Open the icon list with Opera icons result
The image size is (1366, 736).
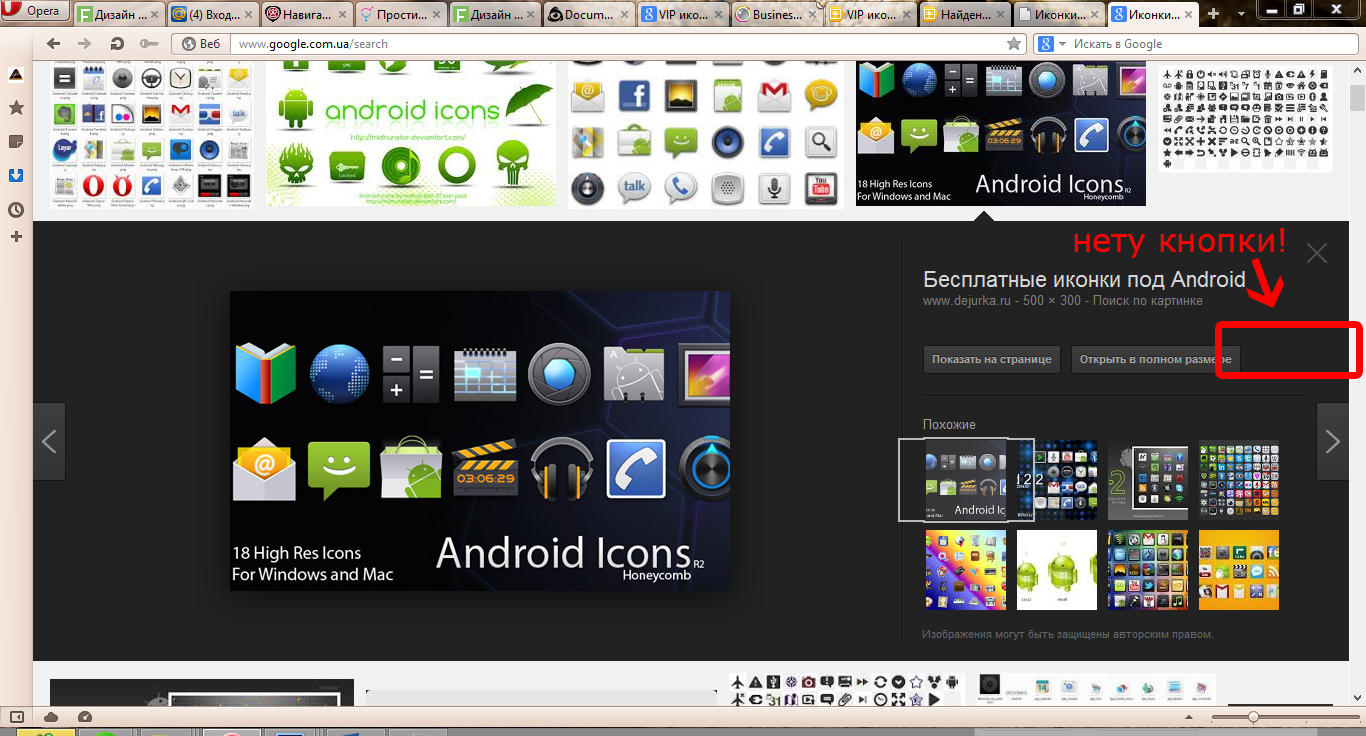point(151,134)
